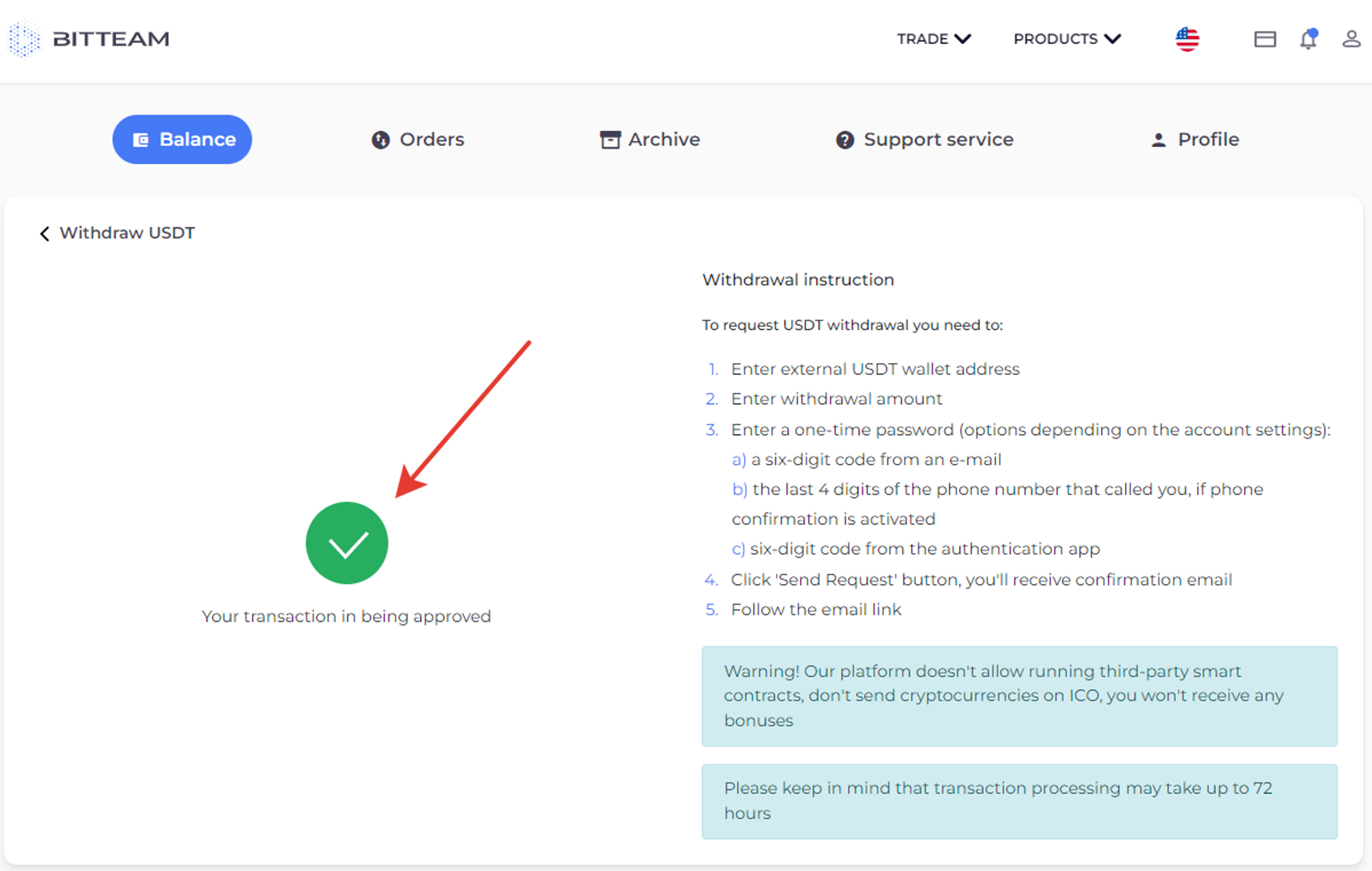Open notifications bell icon
Image resolution: width=1372 pixels, height=871 pixels.
tap(1309, 39)
